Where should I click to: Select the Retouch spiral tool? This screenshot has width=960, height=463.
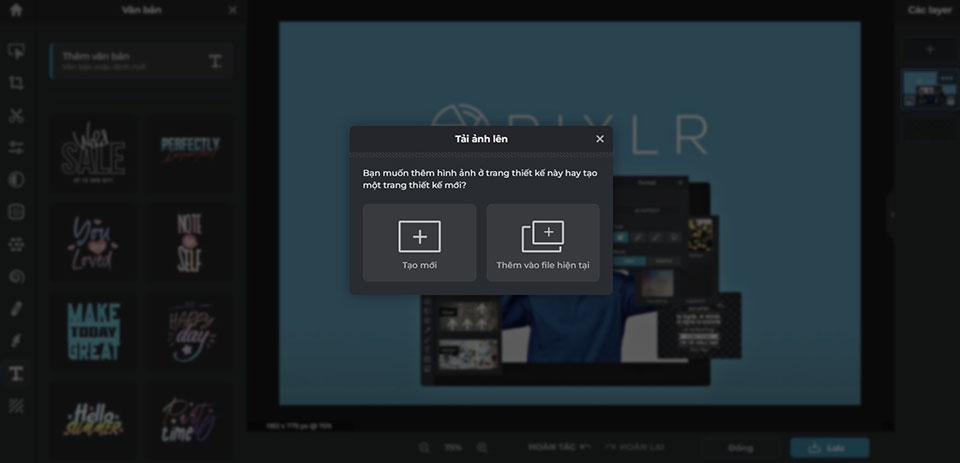pos(16,276)
